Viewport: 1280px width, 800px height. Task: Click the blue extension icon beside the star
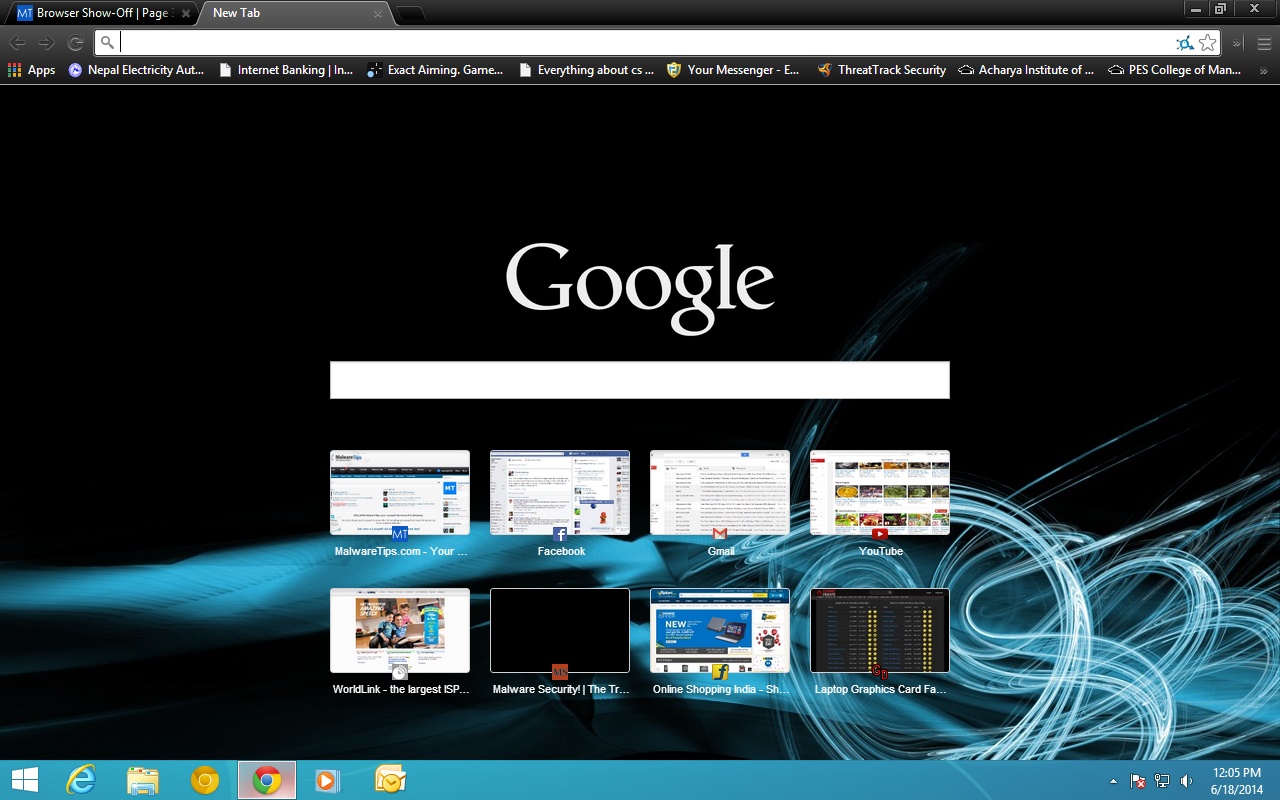(1185, 43)
